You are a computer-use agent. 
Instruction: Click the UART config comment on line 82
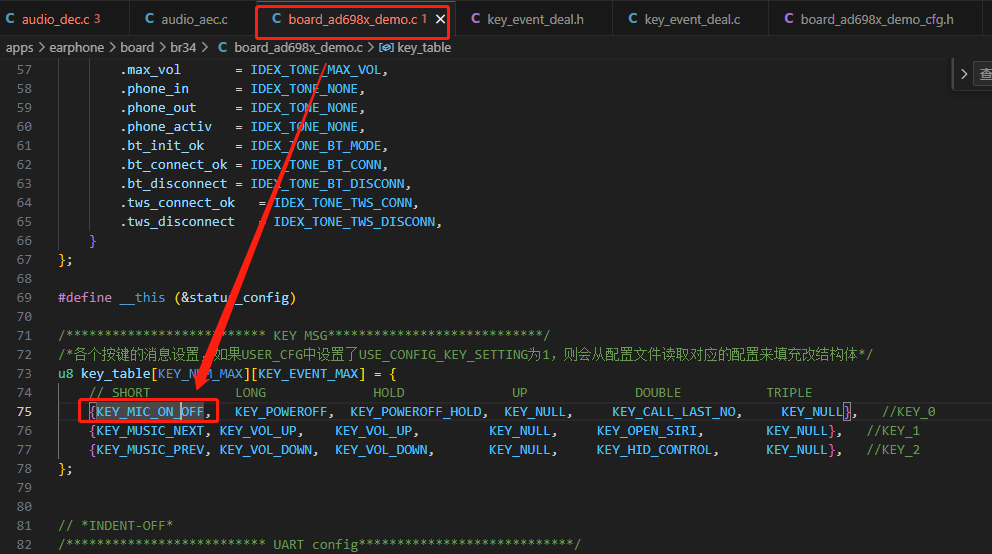[319, 545]
